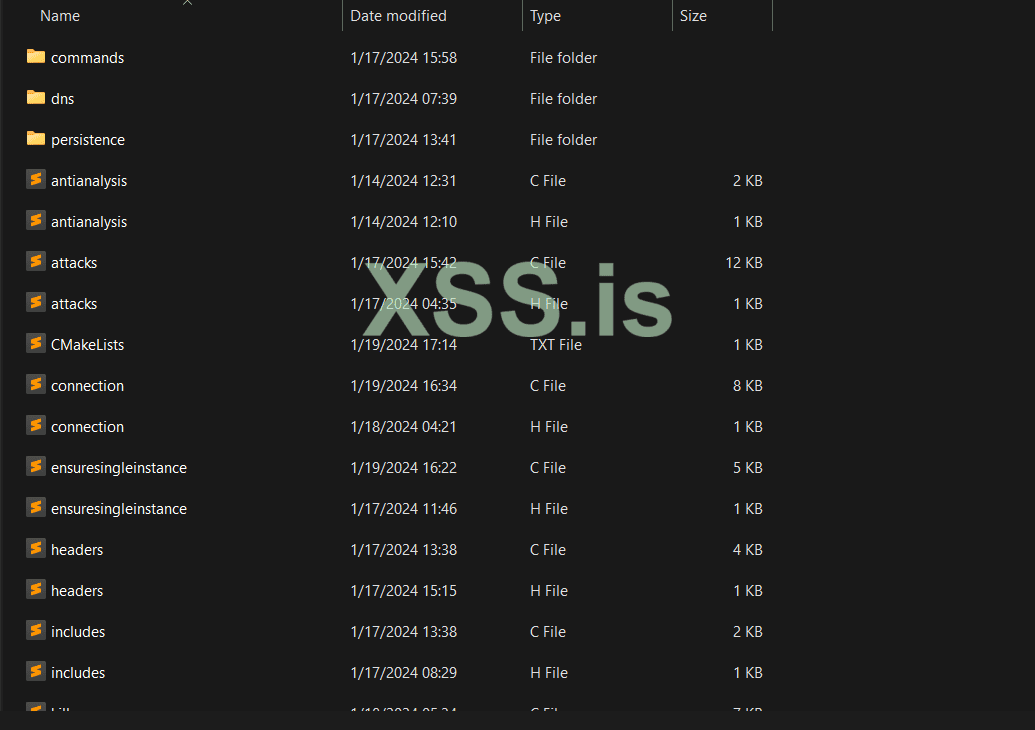
Task: Click date 1/18/2024 04:21 of connection
Action: coord(403,426)
